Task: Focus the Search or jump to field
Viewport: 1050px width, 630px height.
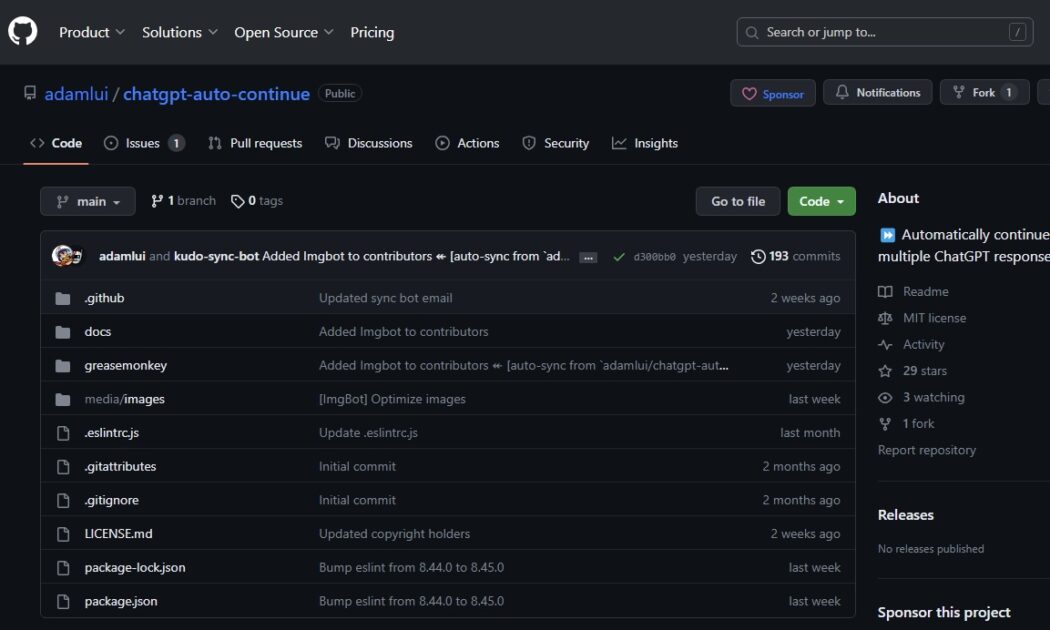Action: (x=885, y=32)
